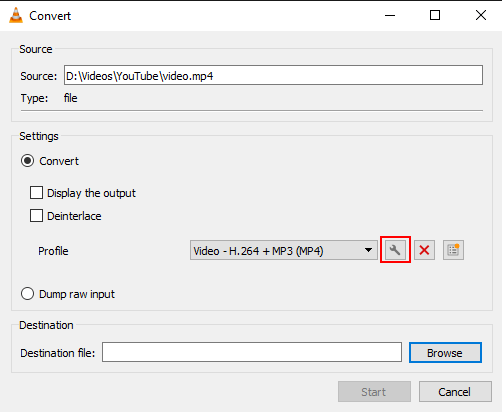The image size is (502, 412).
Task: Create a new profile icon button
Action: [x=453, y=250]
